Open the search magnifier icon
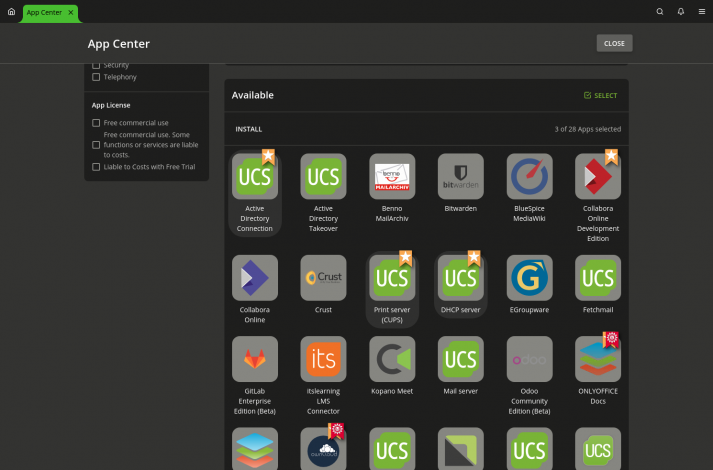Viewport: 713px width, 470px height. point(660,12)
